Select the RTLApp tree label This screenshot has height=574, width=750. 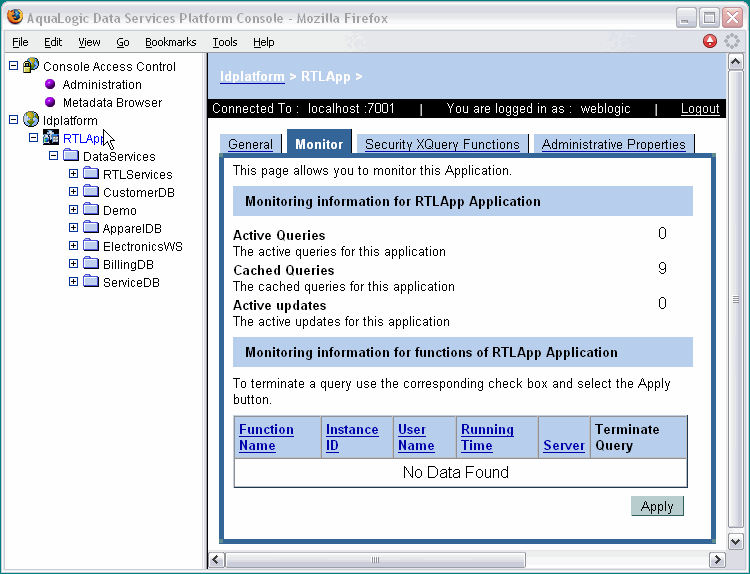[x=83, y=138]
